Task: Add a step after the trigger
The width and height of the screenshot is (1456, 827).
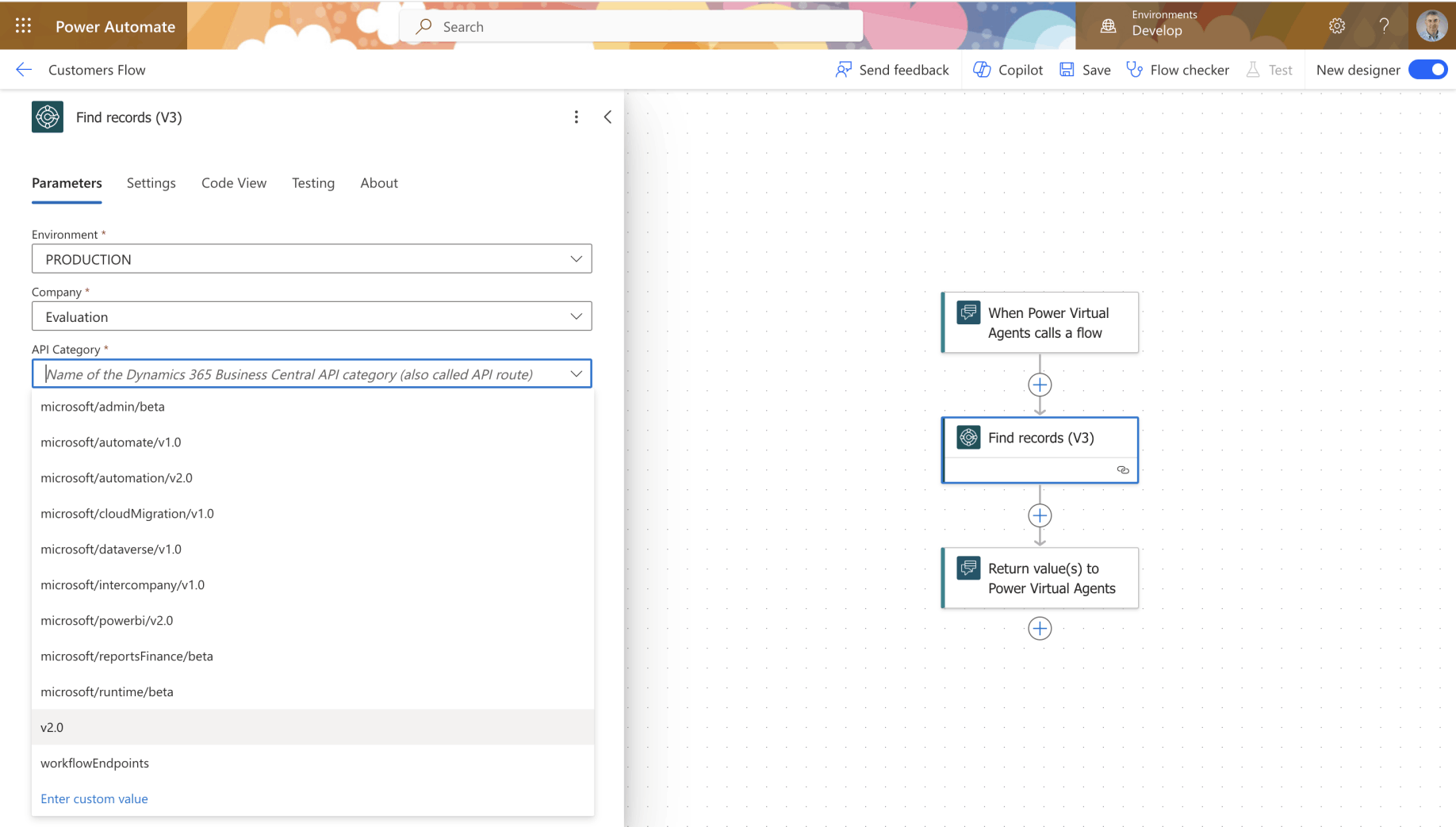Action: (1040, 385)
